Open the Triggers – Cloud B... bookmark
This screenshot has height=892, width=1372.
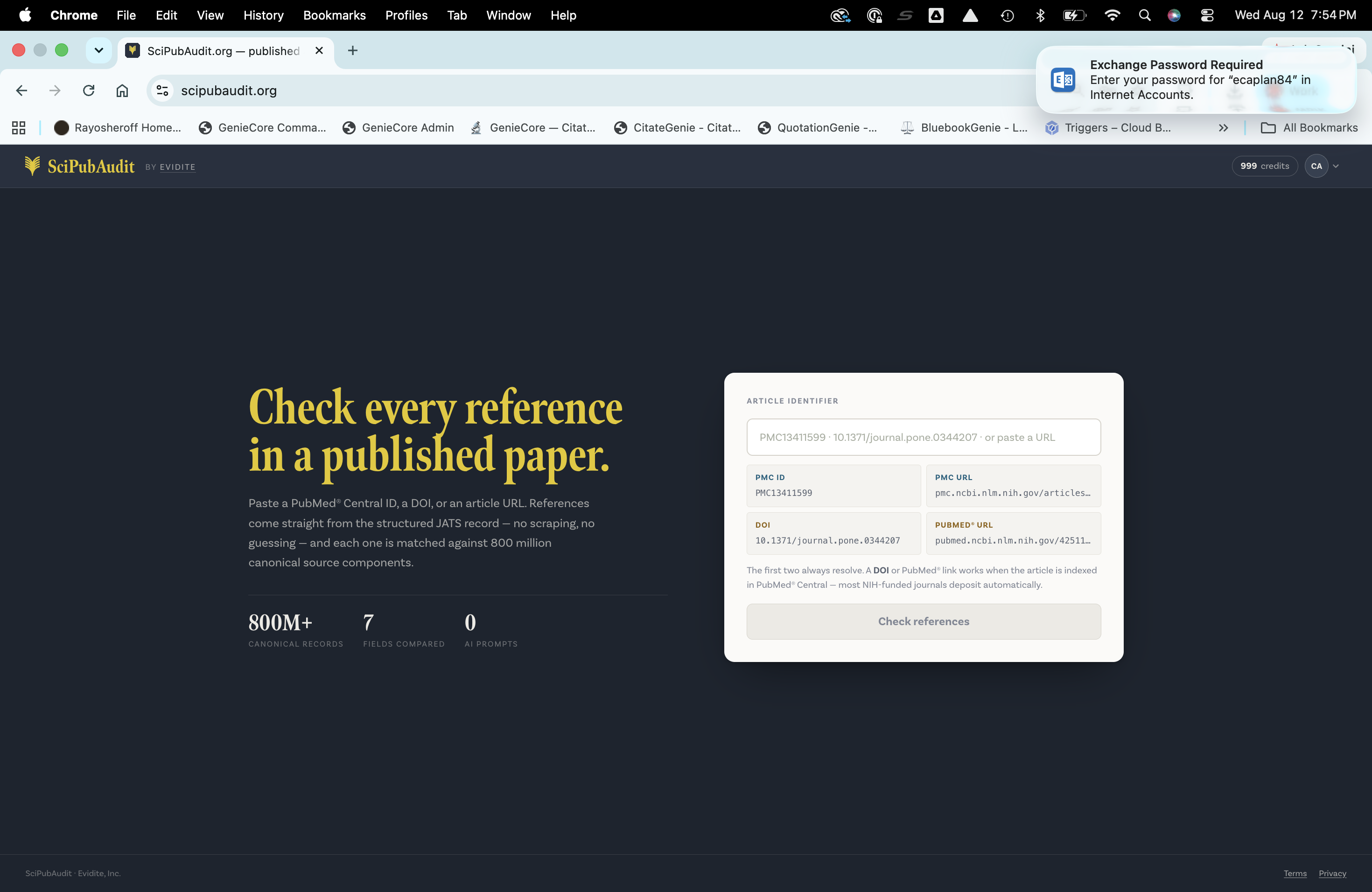coord(1108,127)
